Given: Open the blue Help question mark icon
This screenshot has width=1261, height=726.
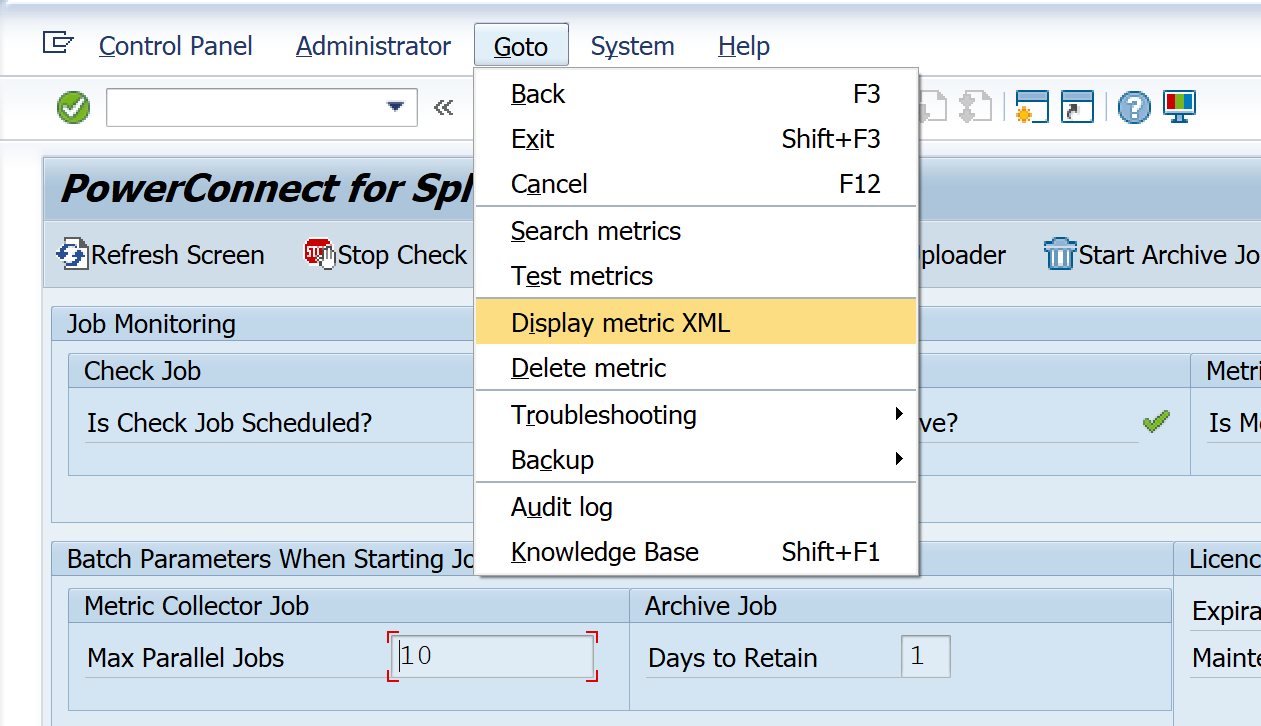Looking at the screenshot, I should [x=1134, y=107].
